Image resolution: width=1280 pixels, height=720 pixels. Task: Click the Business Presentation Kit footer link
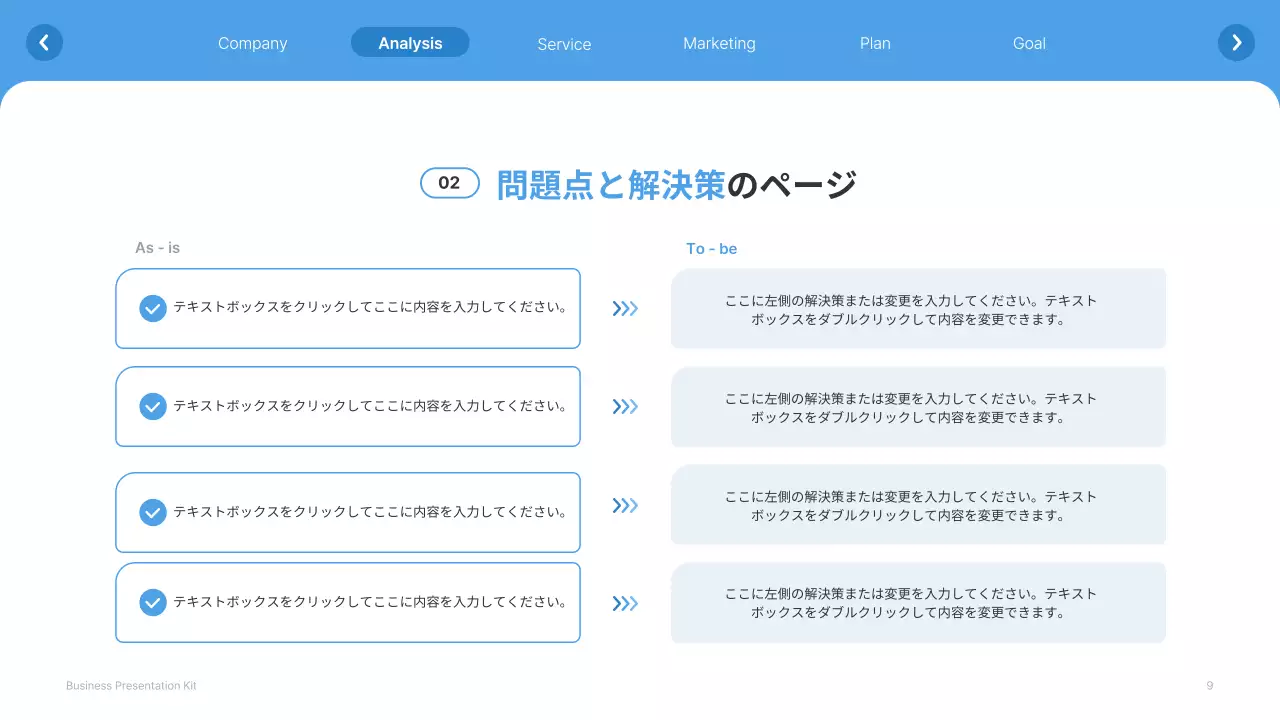[130, 685]
